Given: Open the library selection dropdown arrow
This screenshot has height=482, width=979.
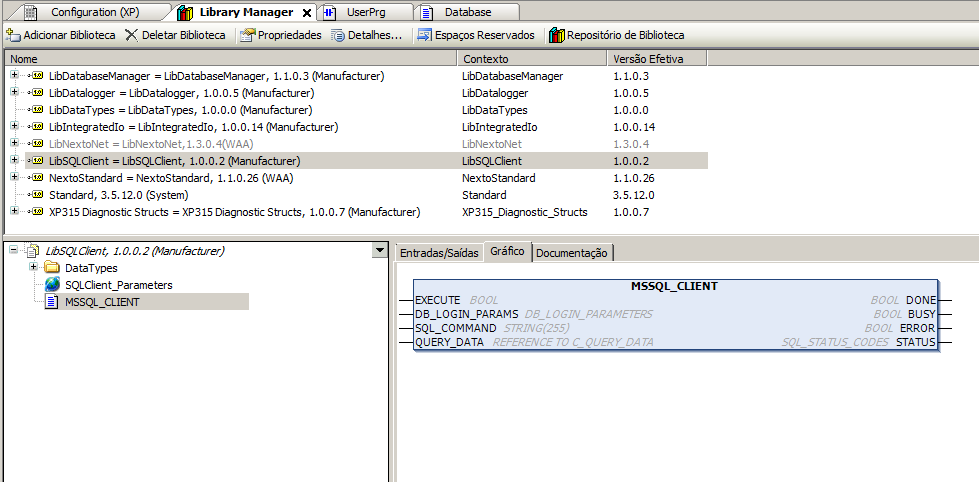Looking at the screenshot, I should (x=378, y=251).
